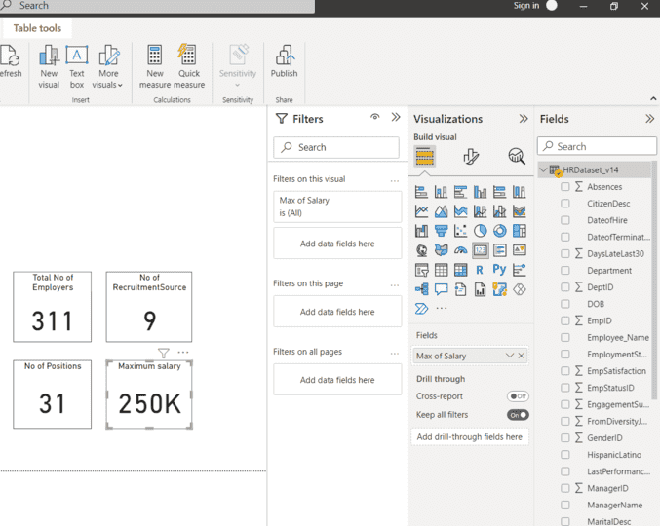
Task: Collapse the Visualizations pane with chevrons
Action: [523, 119]
